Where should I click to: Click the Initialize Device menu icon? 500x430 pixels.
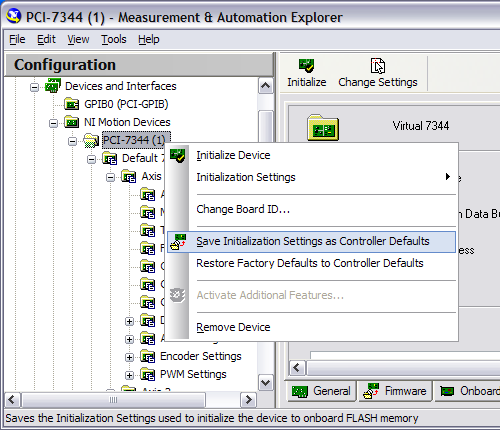[x=178, y=156]
